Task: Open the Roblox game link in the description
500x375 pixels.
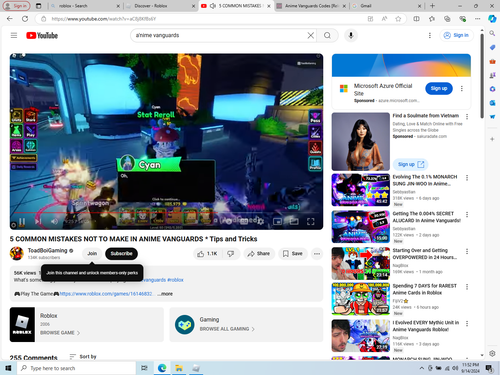Action: (106, 294)
